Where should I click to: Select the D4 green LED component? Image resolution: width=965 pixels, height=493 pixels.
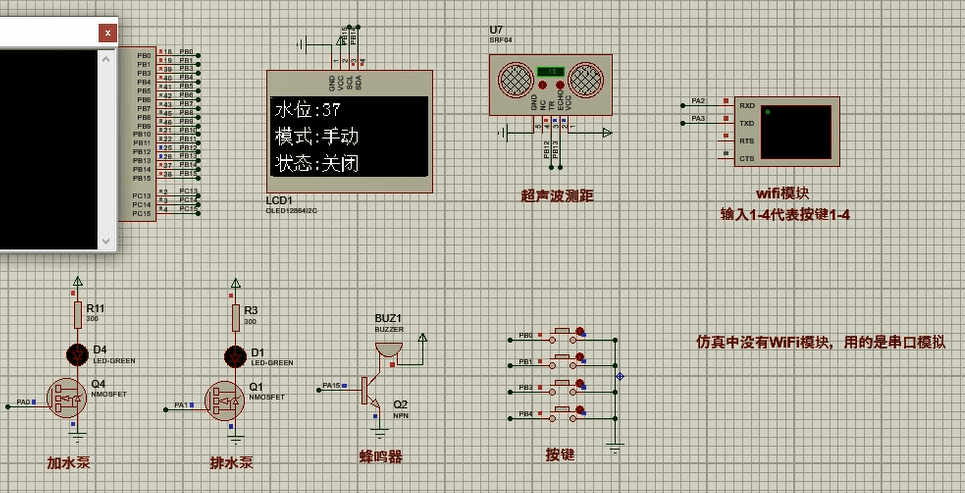76,354
